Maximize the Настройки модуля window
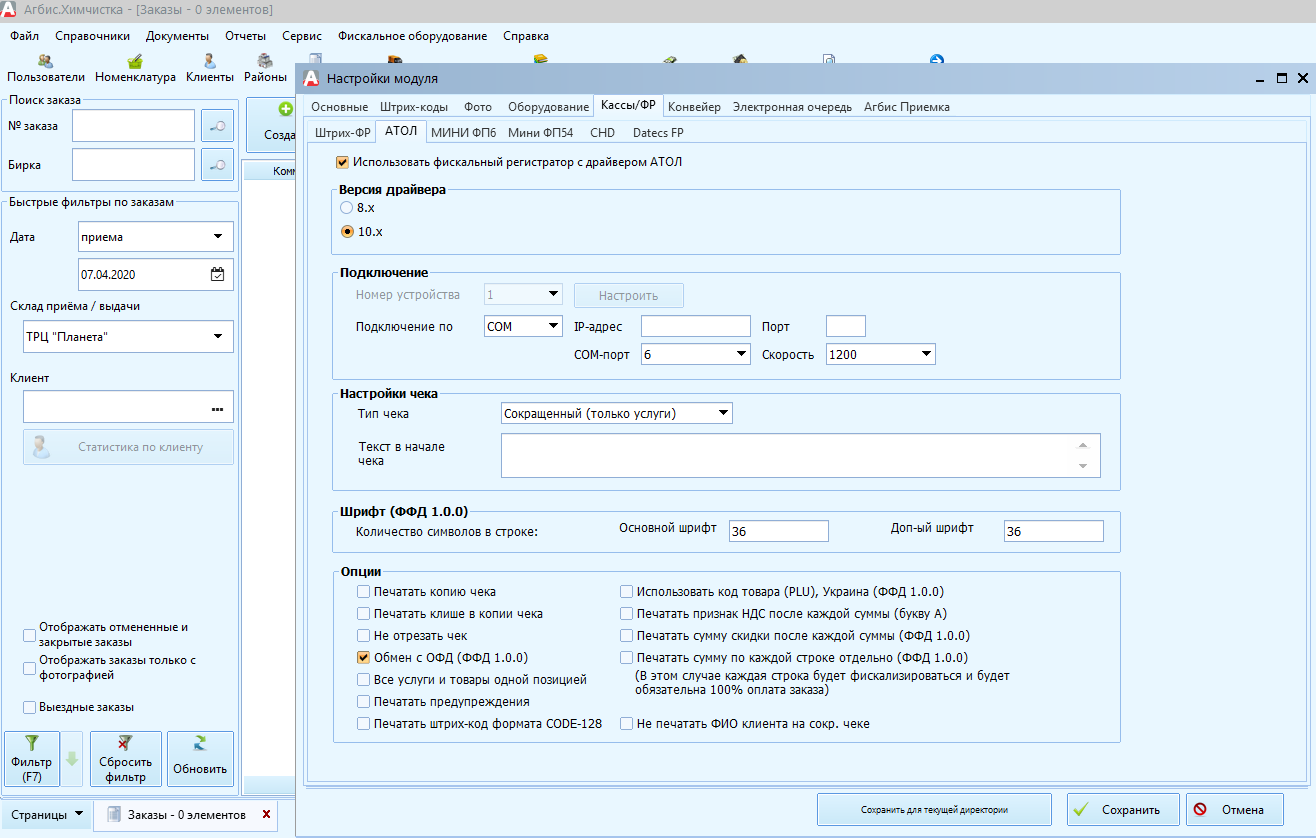1316x838 pixels. (1282, 78)
